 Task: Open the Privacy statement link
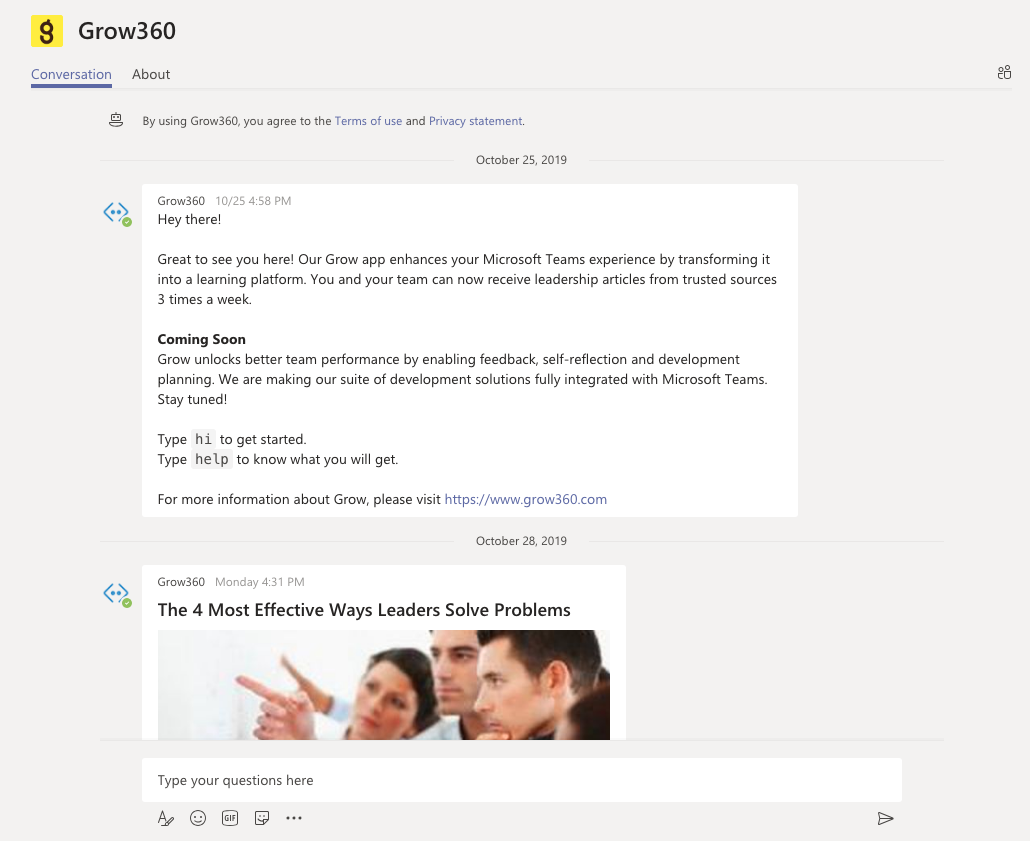click(x=476, y=121)
